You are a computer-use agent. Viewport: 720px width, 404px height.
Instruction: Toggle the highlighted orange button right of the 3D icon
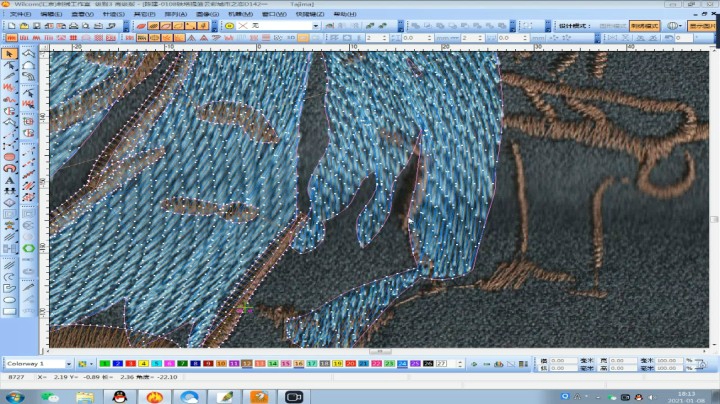[303, 38]
